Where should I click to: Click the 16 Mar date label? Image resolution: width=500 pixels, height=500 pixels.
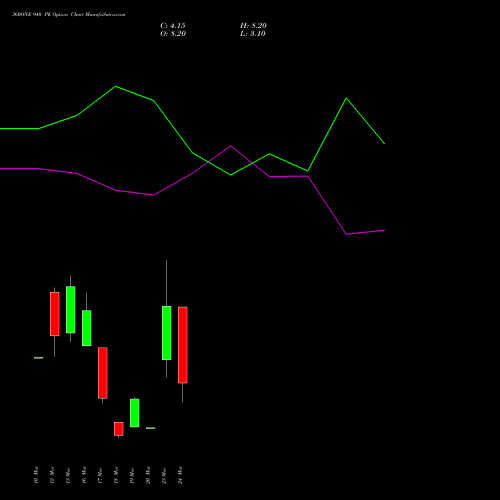[84, 475]
